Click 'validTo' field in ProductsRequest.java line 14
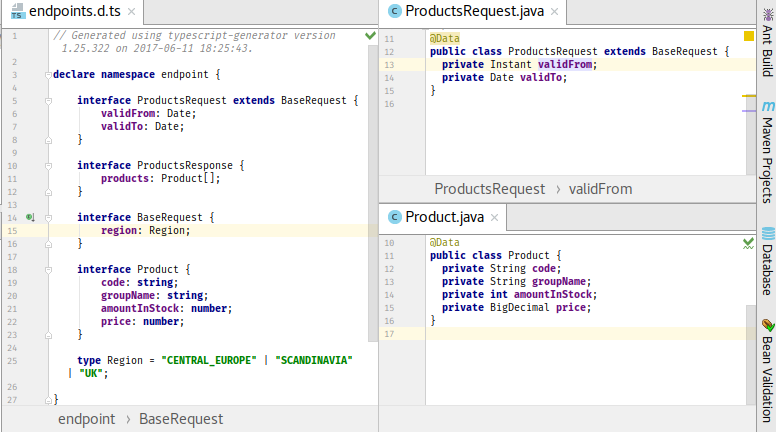 click(540, 77)
